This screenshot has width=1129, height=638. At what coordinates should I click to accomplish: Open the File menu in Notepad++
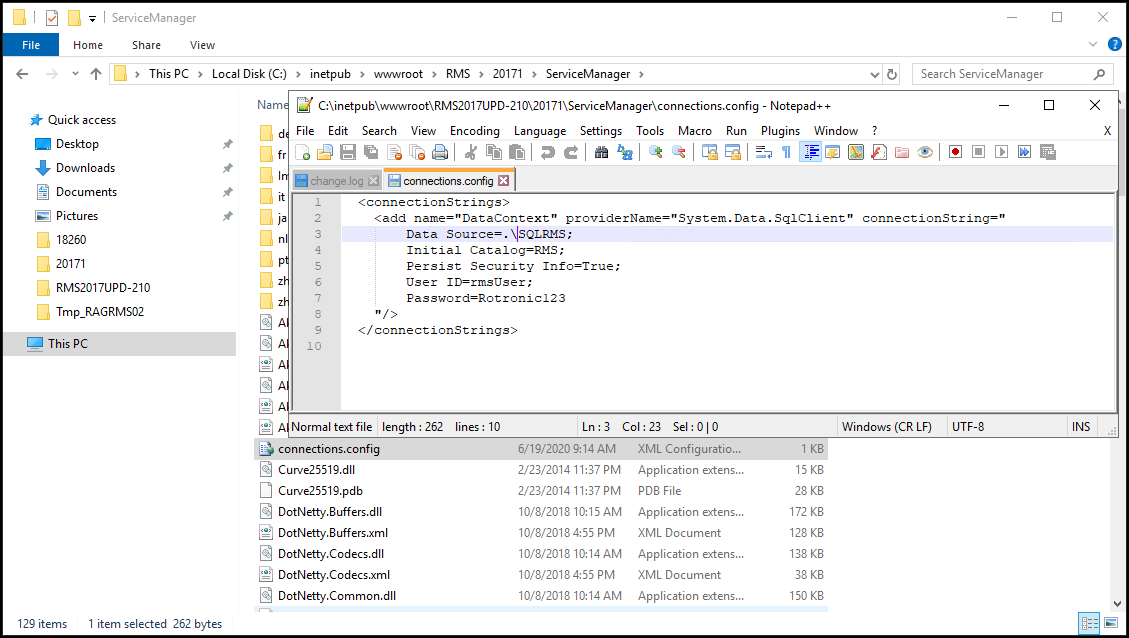(x=305, y=131)
